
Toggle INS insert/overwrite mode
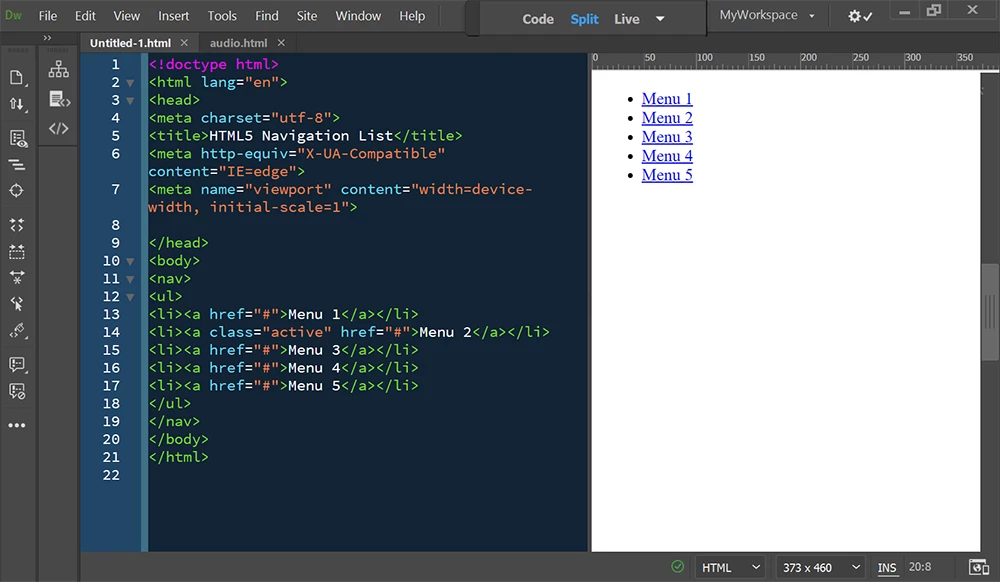coord(886,567)
